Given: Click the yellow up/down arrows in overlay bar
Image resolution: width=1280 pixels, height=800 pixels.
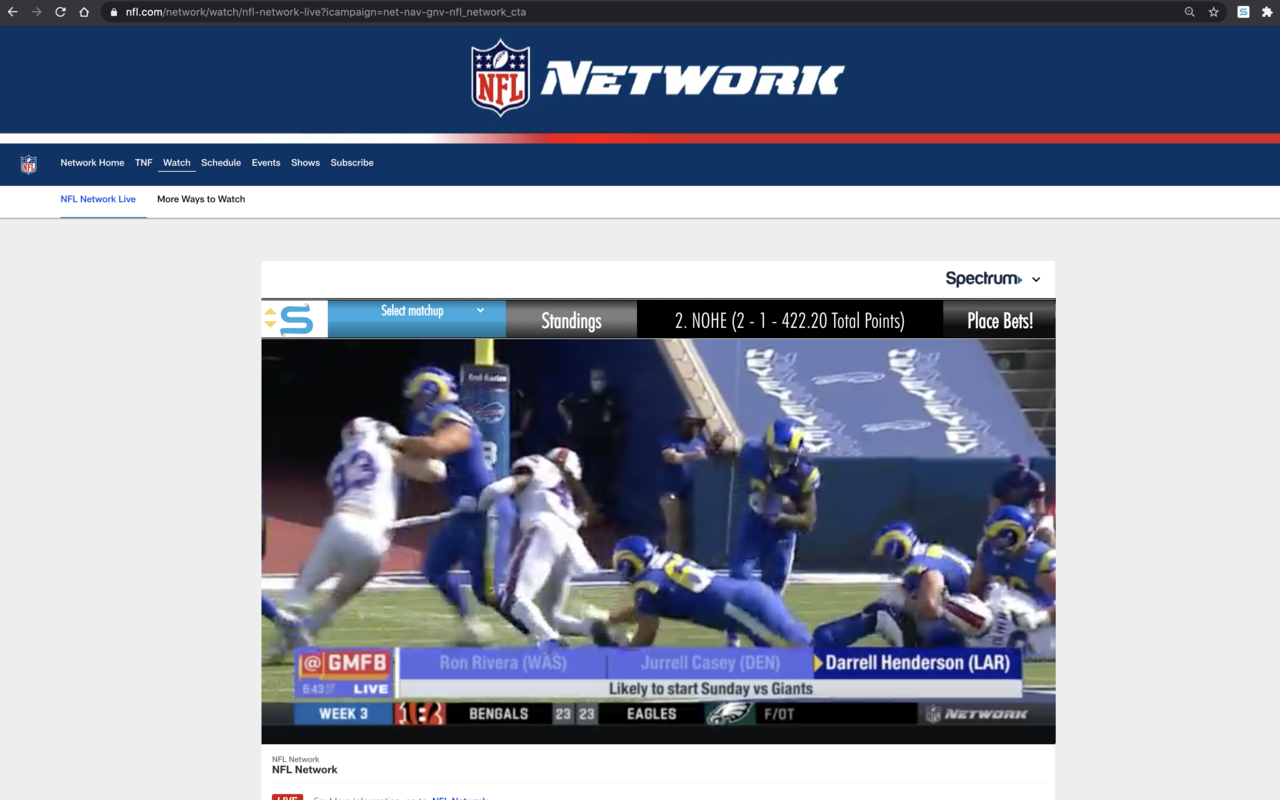Looking at the screenshot, I should [x=270, y=318].
